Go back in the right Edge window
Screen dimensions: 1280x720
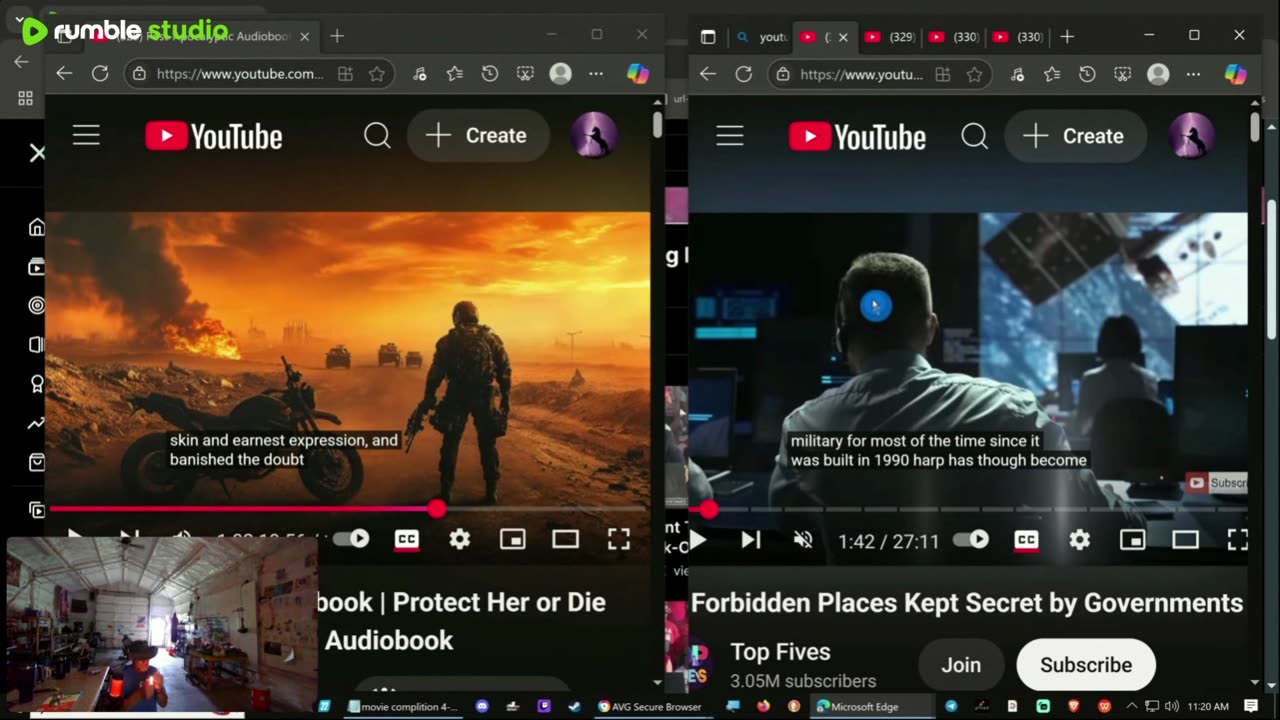(x=708, y=74)
